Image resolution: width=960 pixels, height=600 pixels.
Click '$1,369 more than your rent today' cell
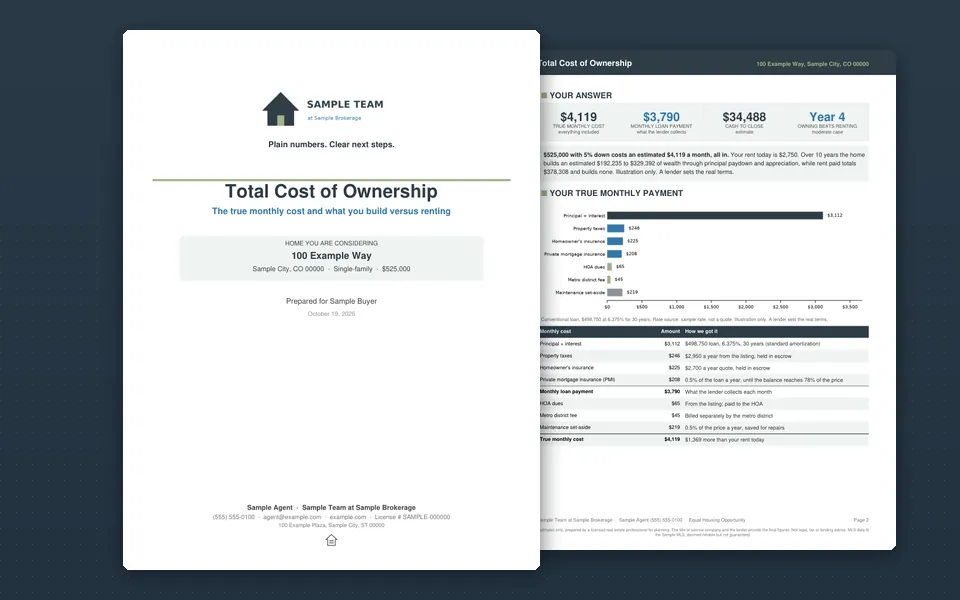pos(724,440)
